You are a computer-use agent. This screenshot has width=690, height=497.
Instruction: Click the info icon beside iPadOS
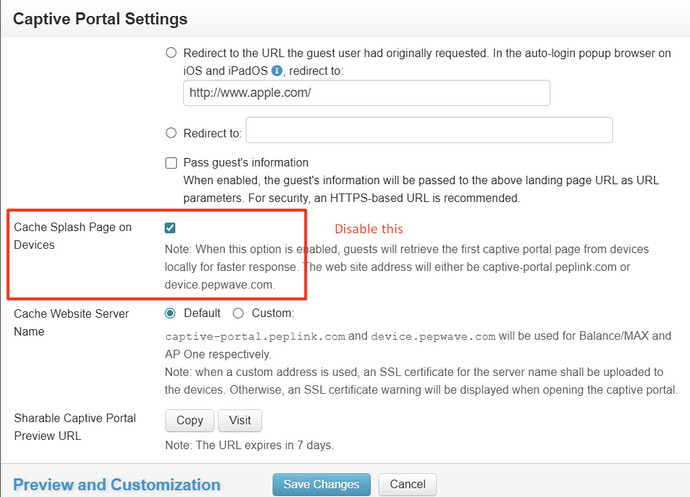[x=277, y=71]
